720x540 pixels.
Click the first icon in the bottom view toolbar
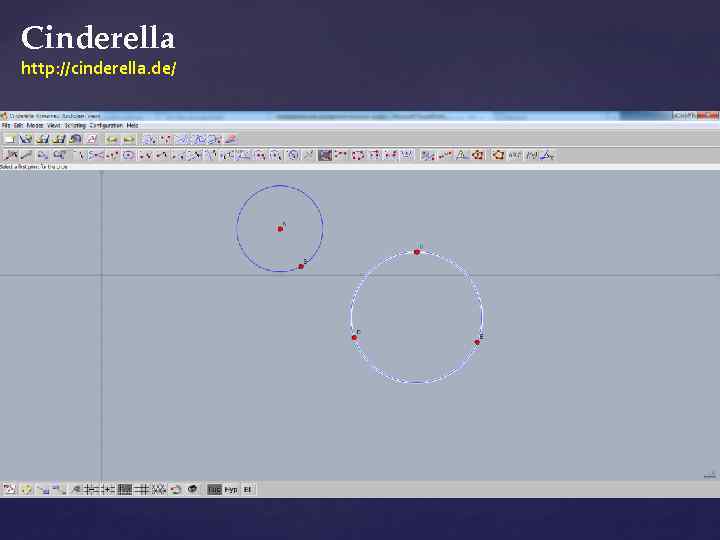(x=9, y=489)
